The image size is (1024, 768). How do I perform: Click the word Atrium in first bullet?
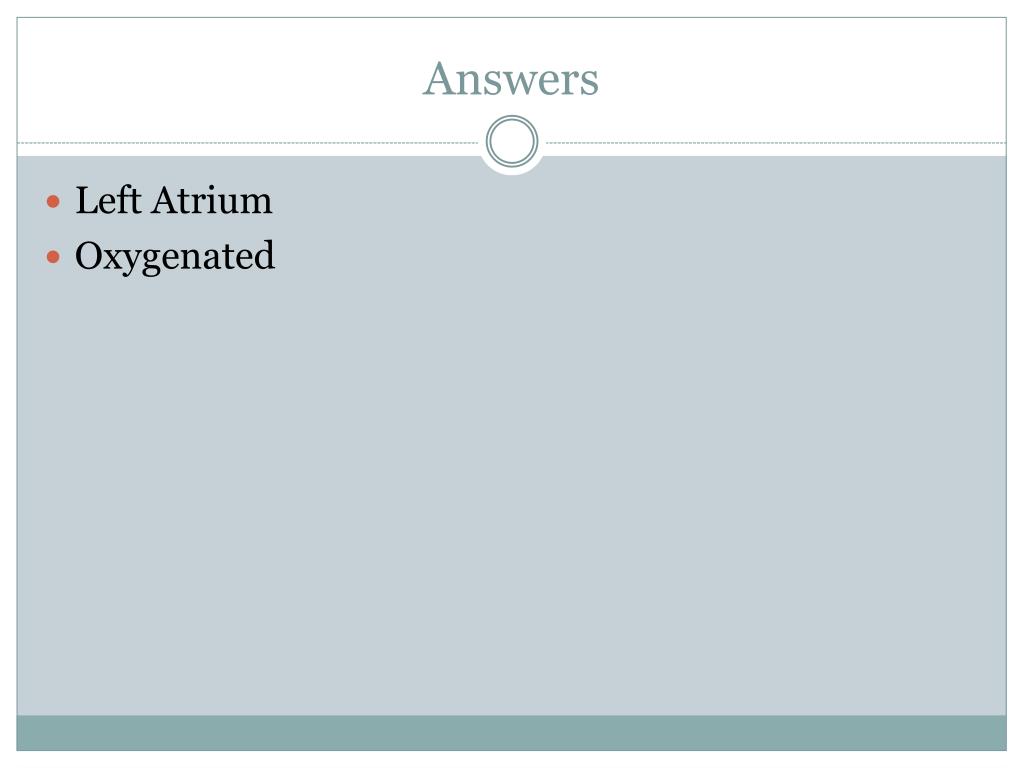[x=212, y=200]
